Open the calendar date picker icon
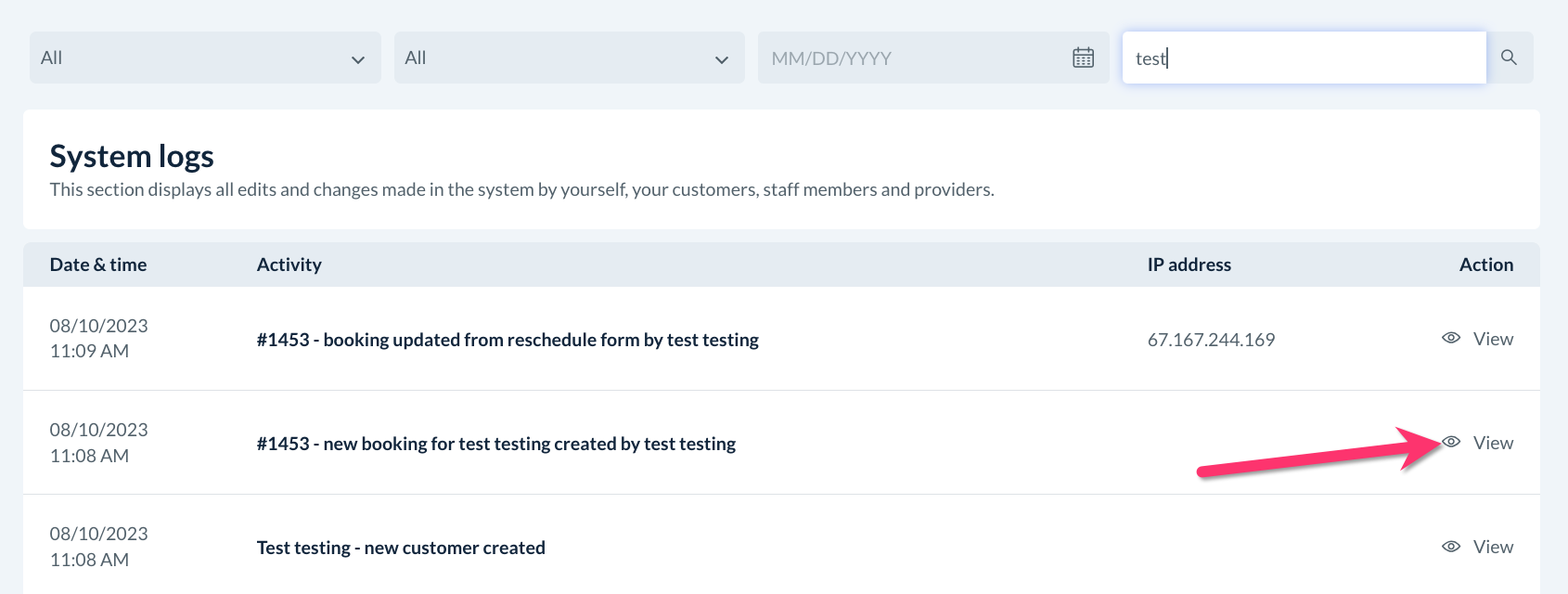The width and height of the screenshot is (1568, 594). (1083, 58)
